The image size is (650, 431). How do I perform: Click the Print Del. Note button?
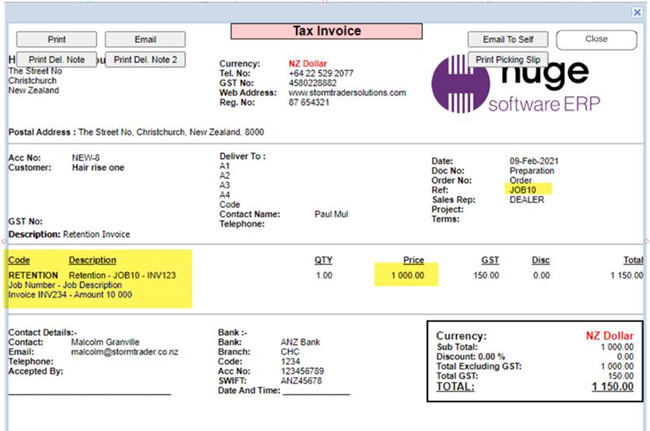click(56, 60)
